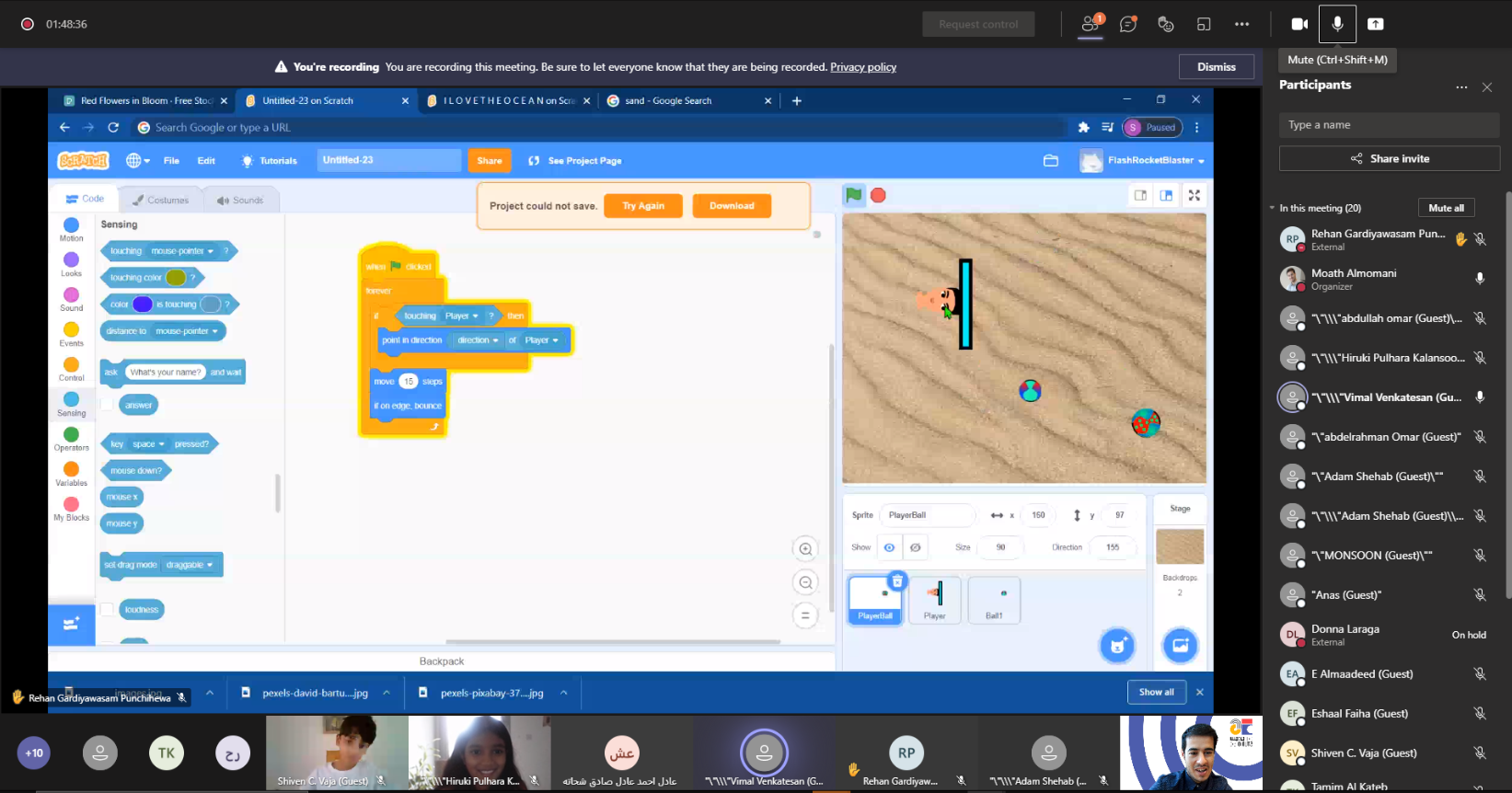
Task: Switch to the Costumes tab
Action: tap(161, 200)
